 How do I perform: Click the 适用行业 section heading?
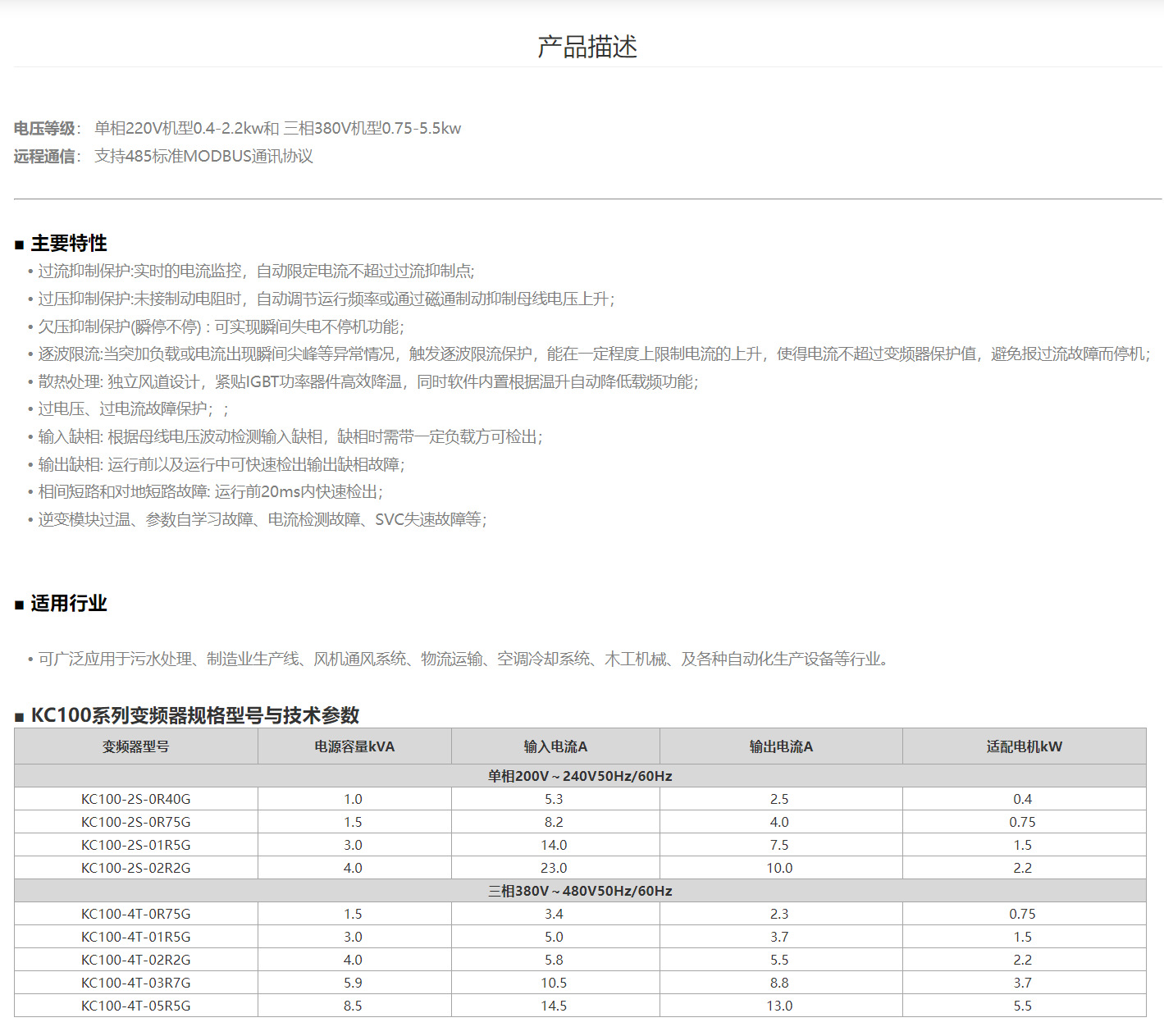[x=69, y=603]
